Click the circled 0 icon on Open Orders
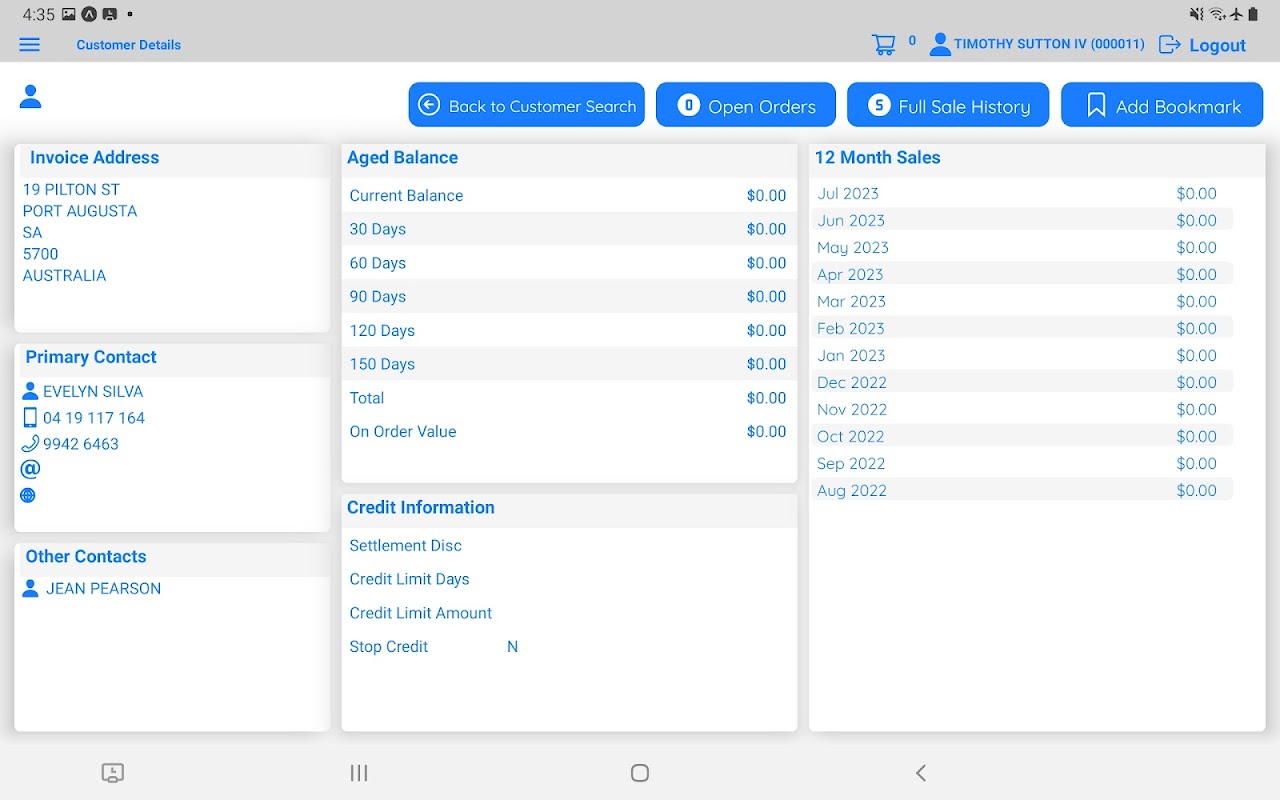 pyautogui.click(x=688, y=105)
